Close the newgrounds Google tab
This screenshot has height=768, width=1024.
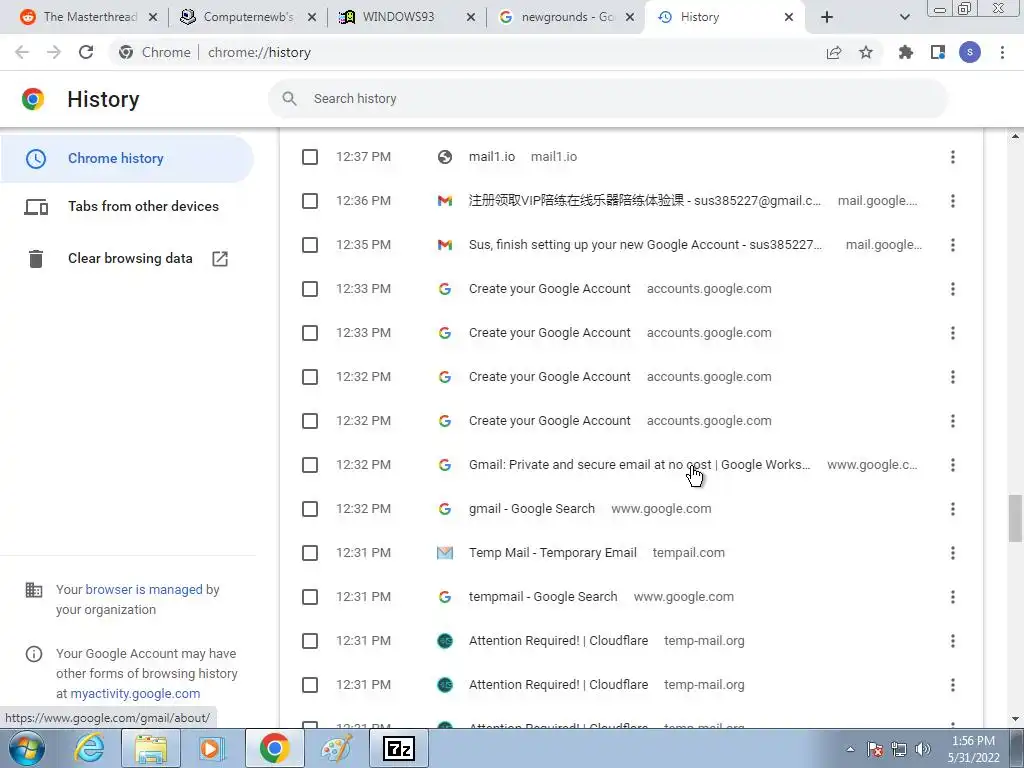[x=630, y=17]
